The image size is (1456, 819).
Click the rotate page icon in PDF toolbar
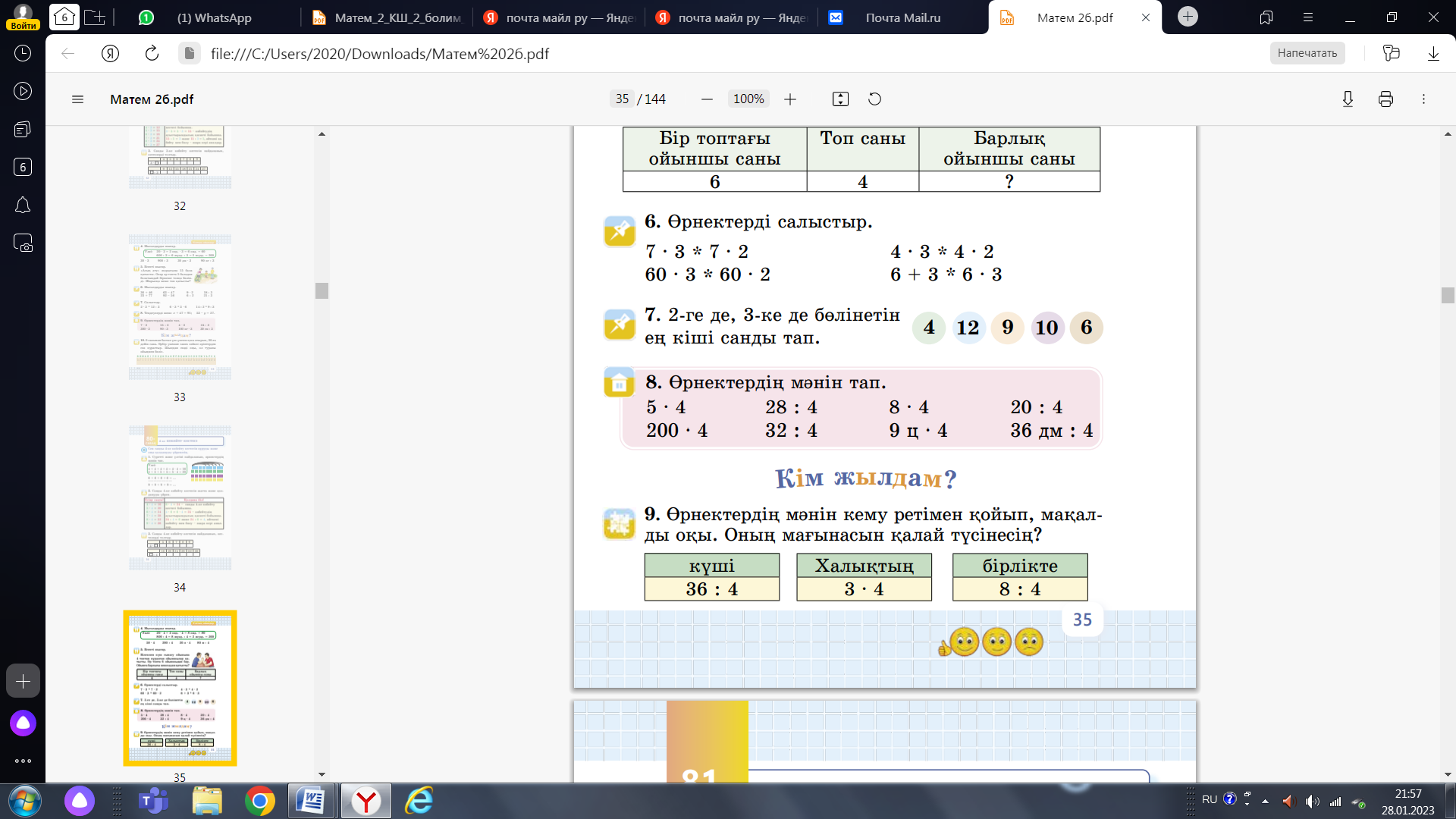pos(874,99)
